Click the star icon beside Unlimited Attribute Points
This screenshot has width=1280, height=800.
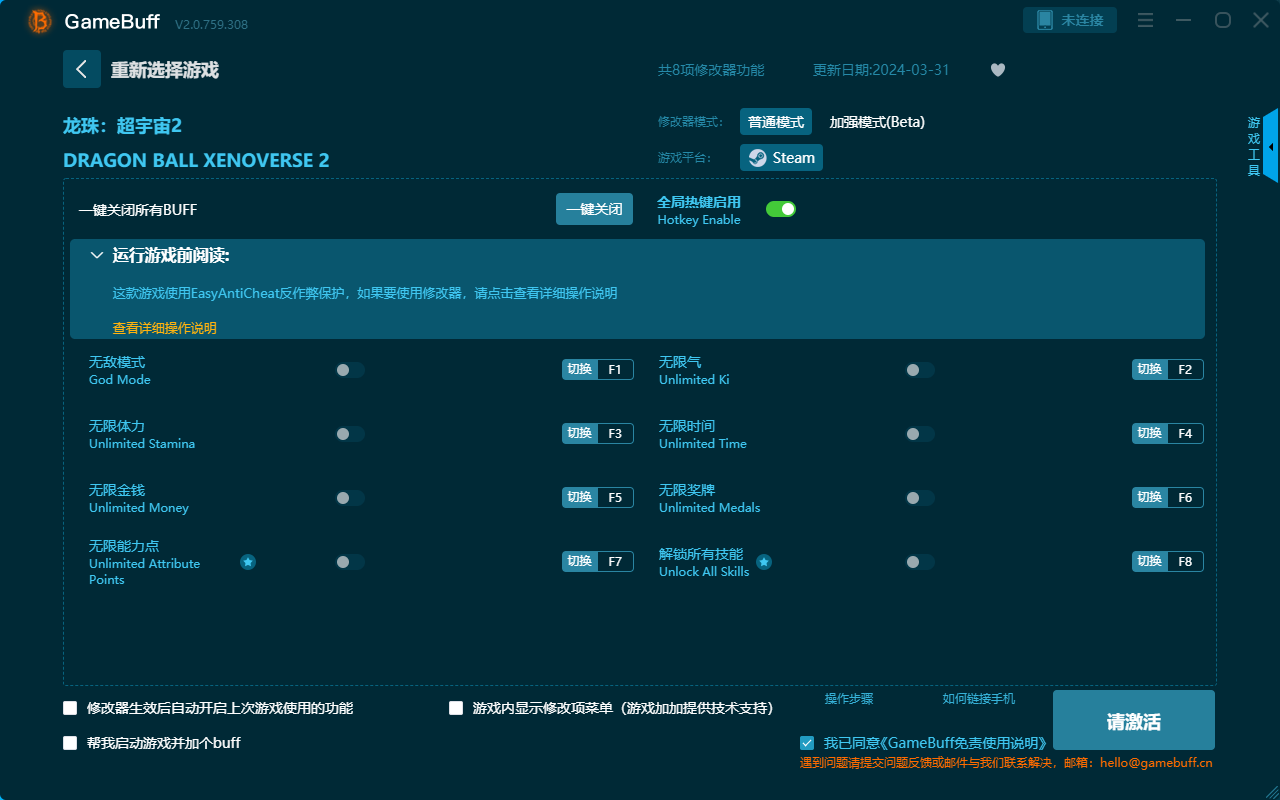click(248, 562)
